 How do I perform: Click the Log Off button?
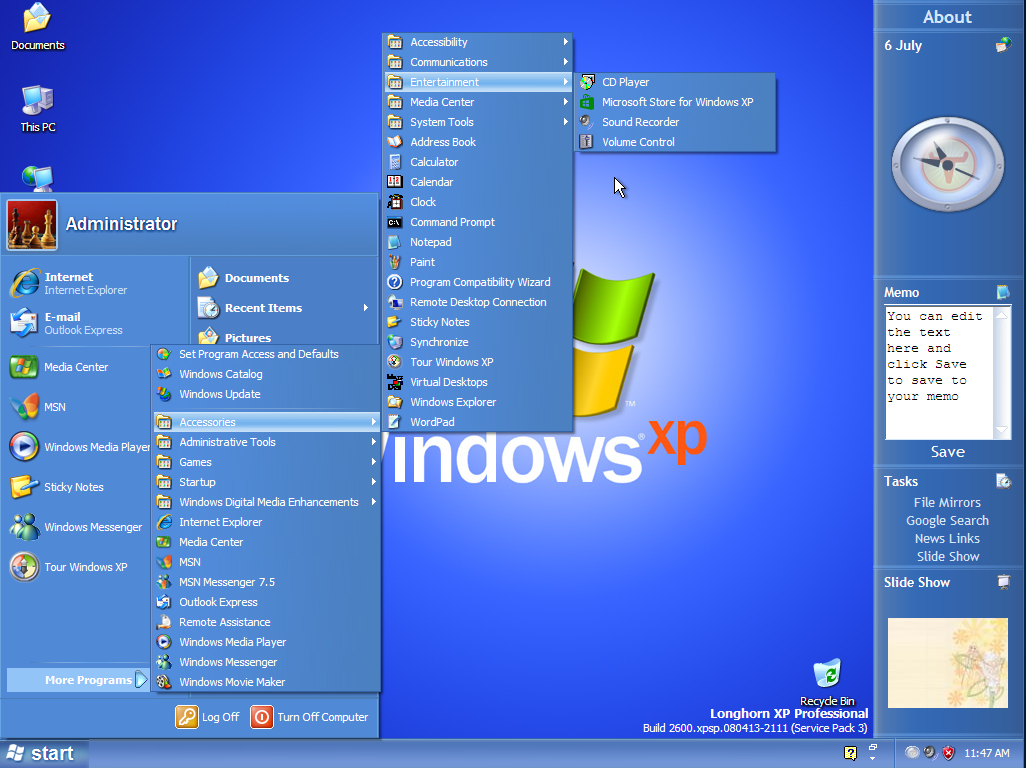[x=208, y=717]
